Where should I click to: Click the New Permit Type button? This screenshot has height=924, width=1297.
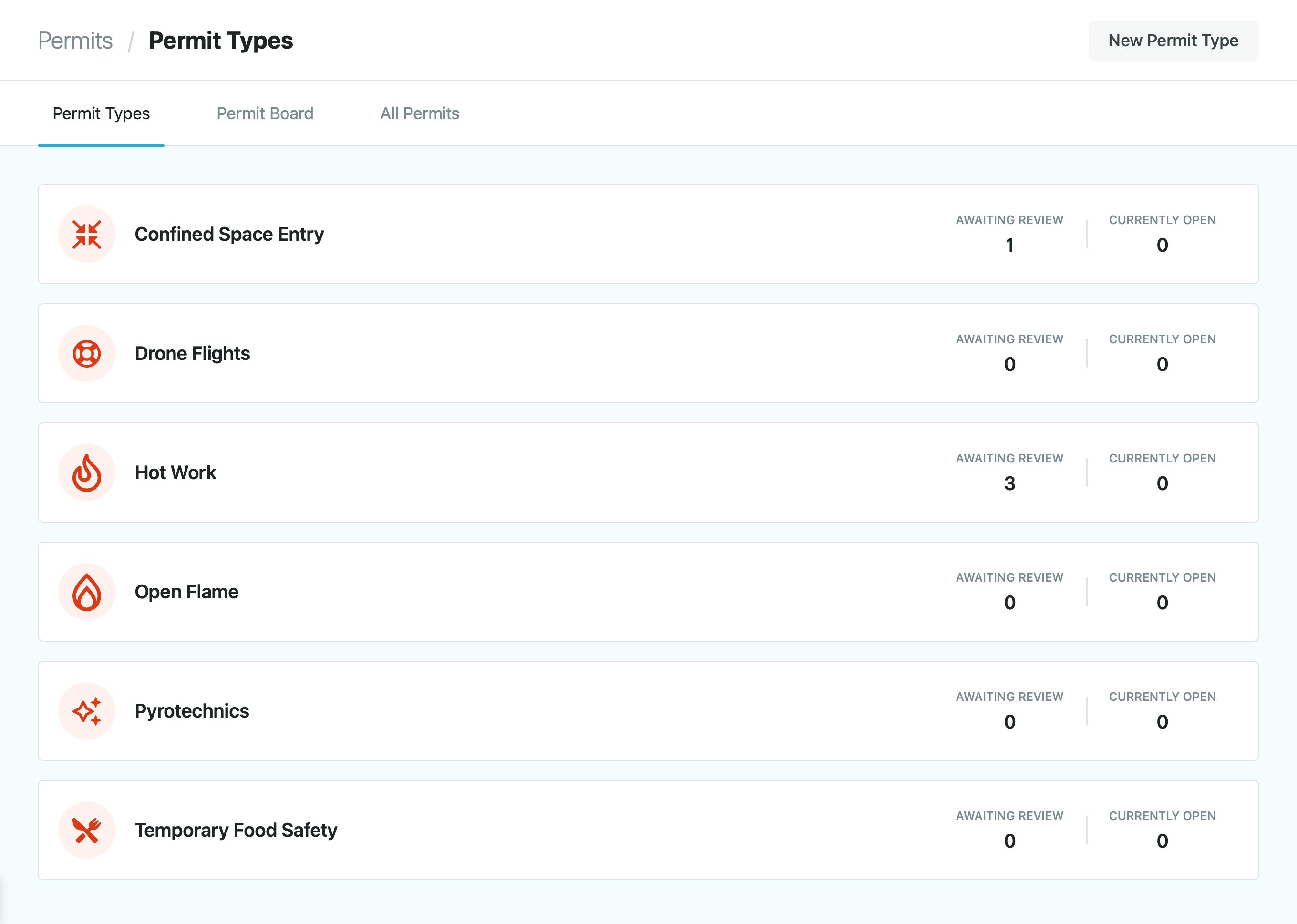click(x=1173, y=41)
